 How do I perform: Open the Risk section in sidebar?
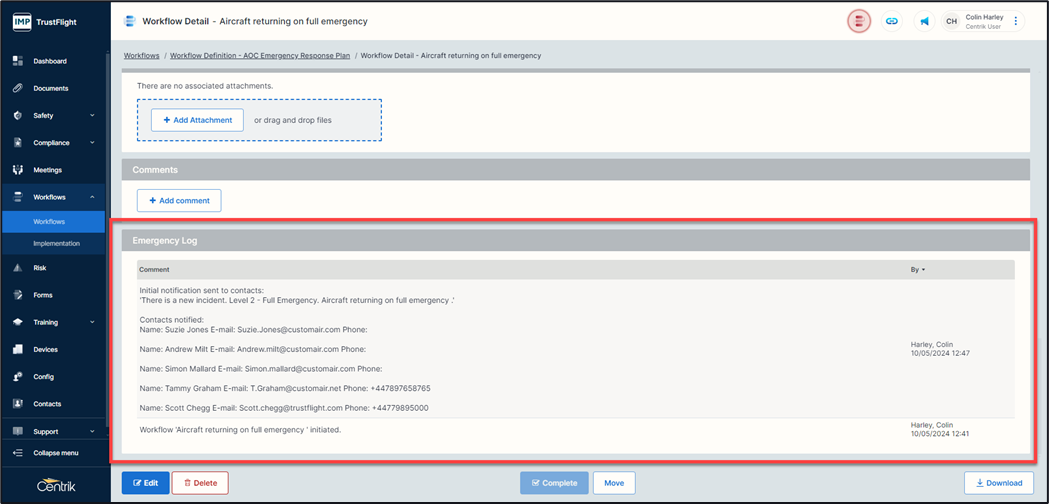(x=40, y=268)
